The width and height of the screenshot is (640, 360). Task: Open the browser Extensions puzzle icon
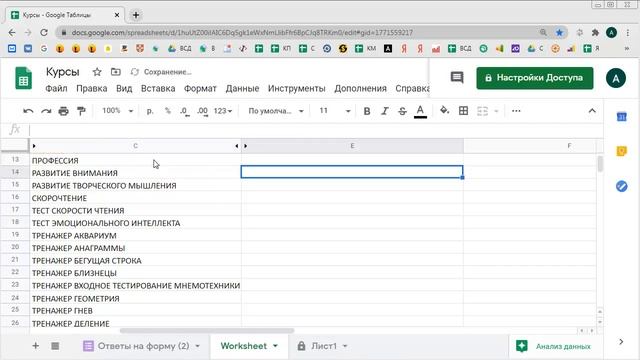(595, 32)
